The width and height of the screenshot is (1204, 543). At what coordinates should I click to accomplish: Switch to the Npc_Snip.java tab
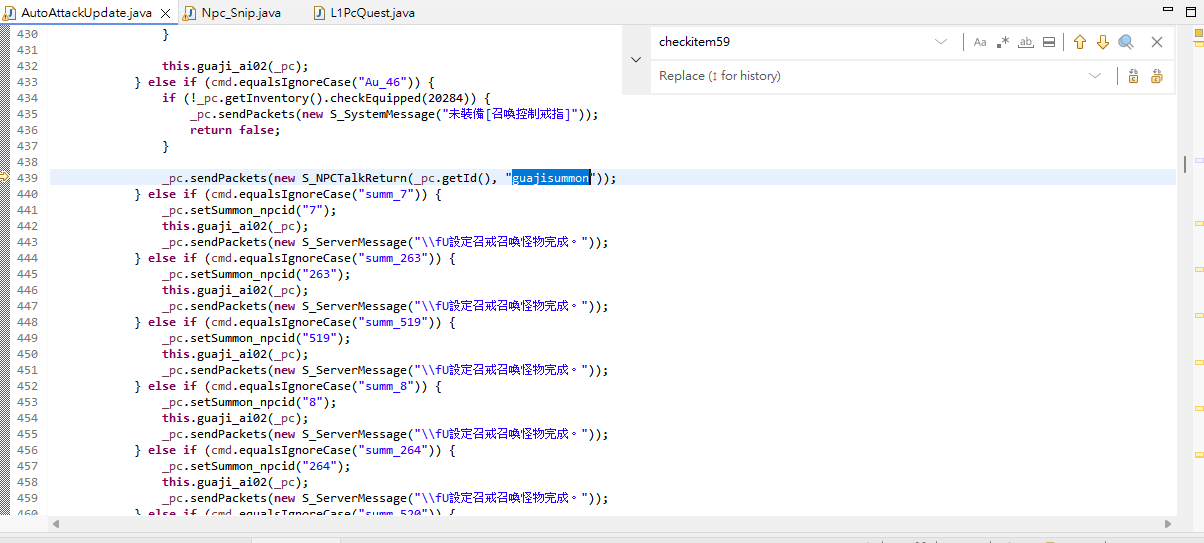(240, 13)
